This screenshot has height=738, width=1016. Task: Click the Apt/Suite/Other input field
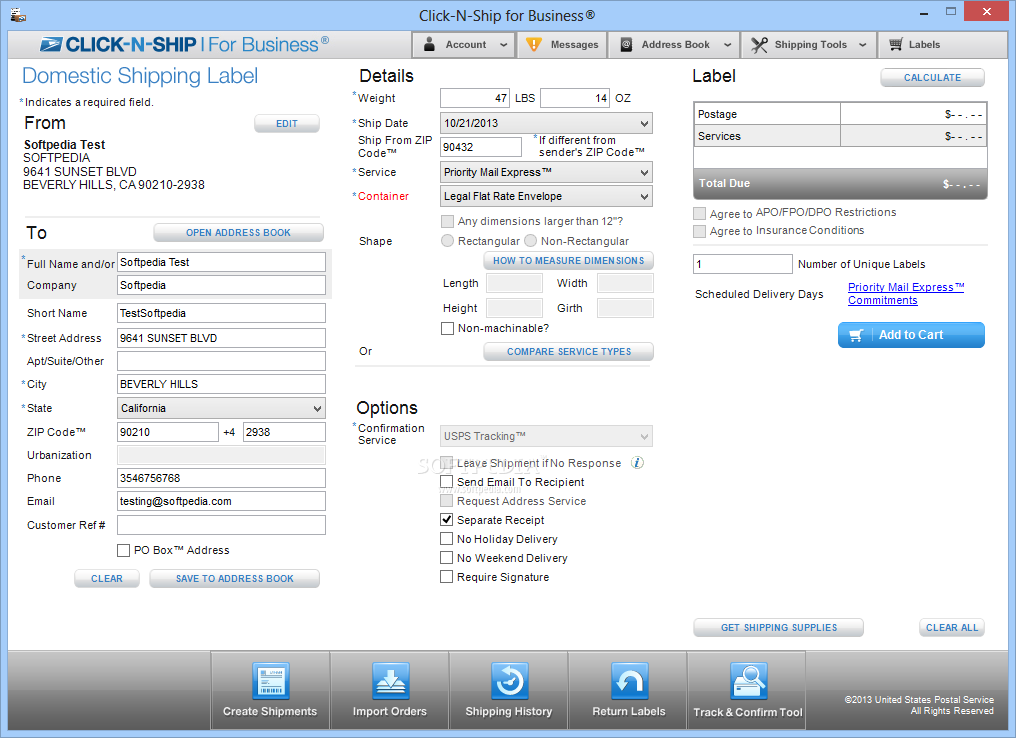click(x=222, y=361)
